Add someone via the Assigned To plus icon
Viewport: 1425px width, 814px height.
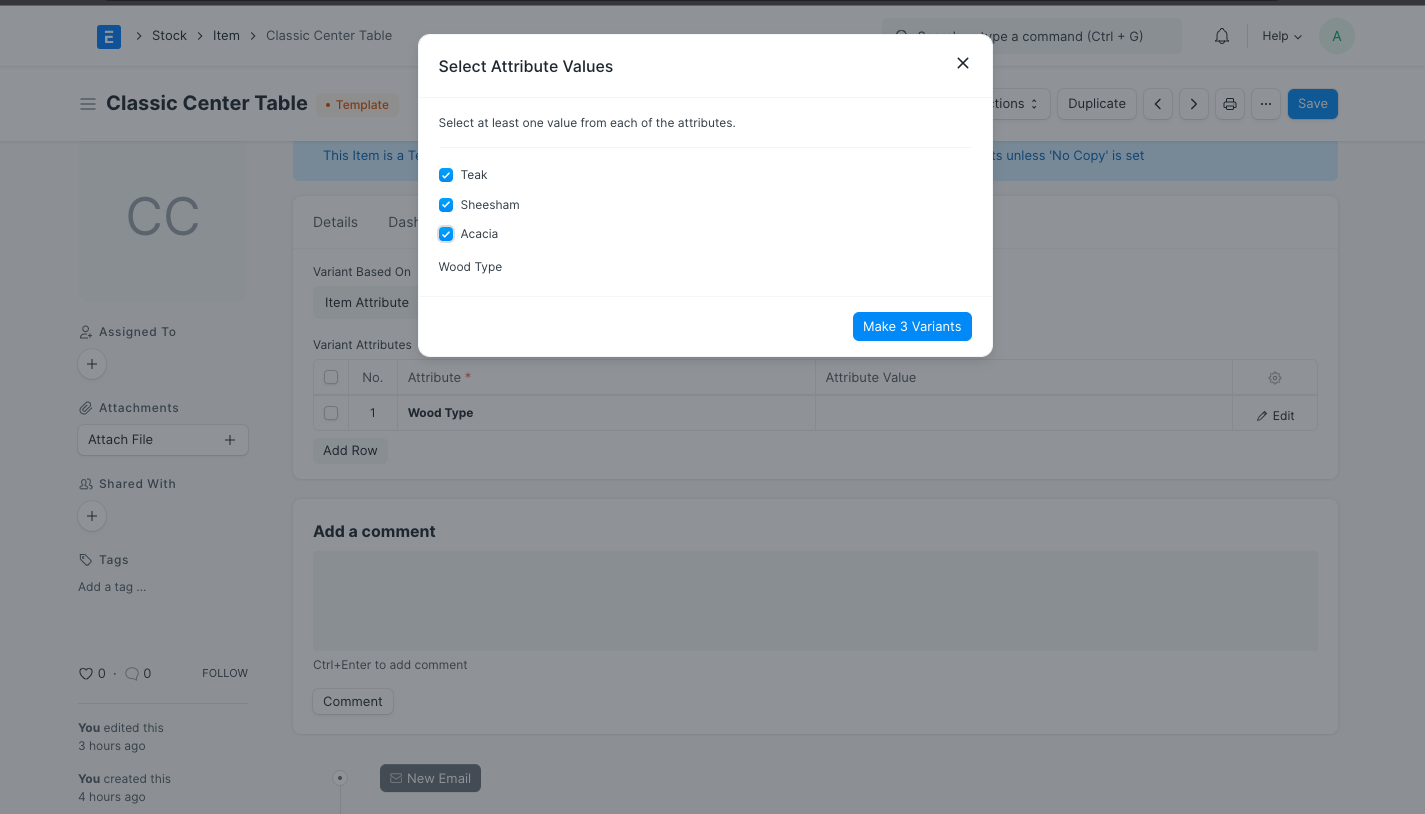(x=91, y=364)
